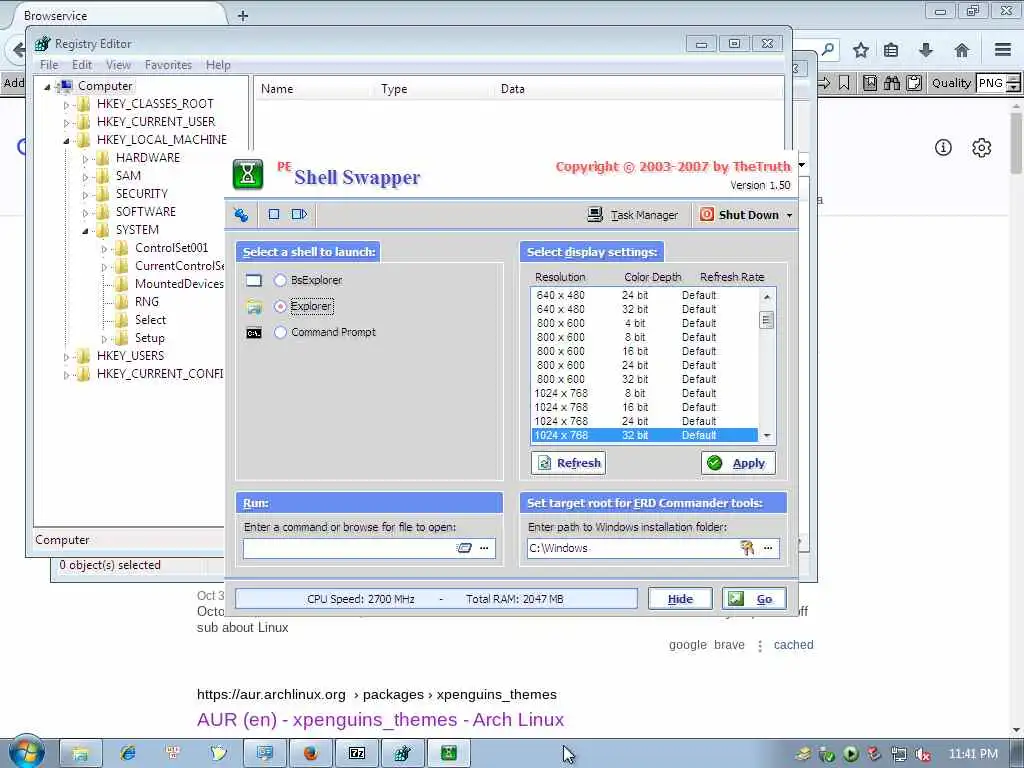Click the tools icon beside C:\Windows path
The width and height of the screenshot is (1024, 768).
tap(748, 548)
